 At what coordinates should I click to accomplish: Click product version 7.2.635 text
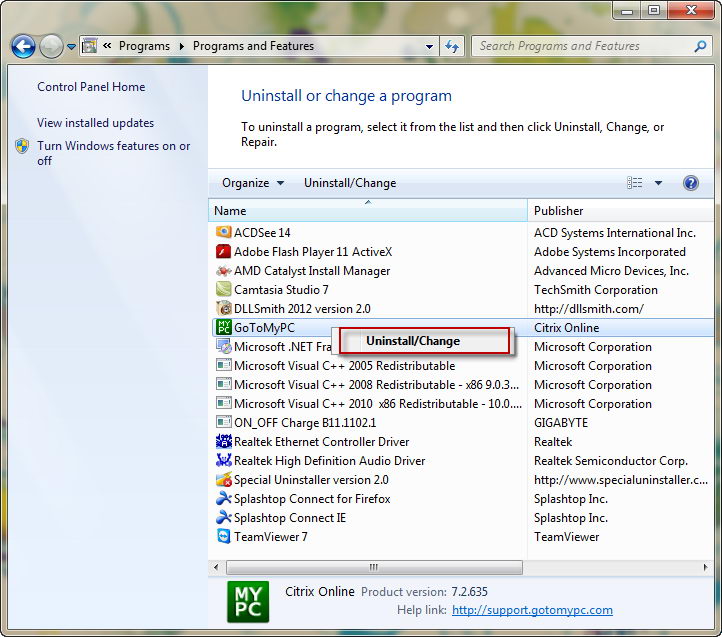pos(469,591)
